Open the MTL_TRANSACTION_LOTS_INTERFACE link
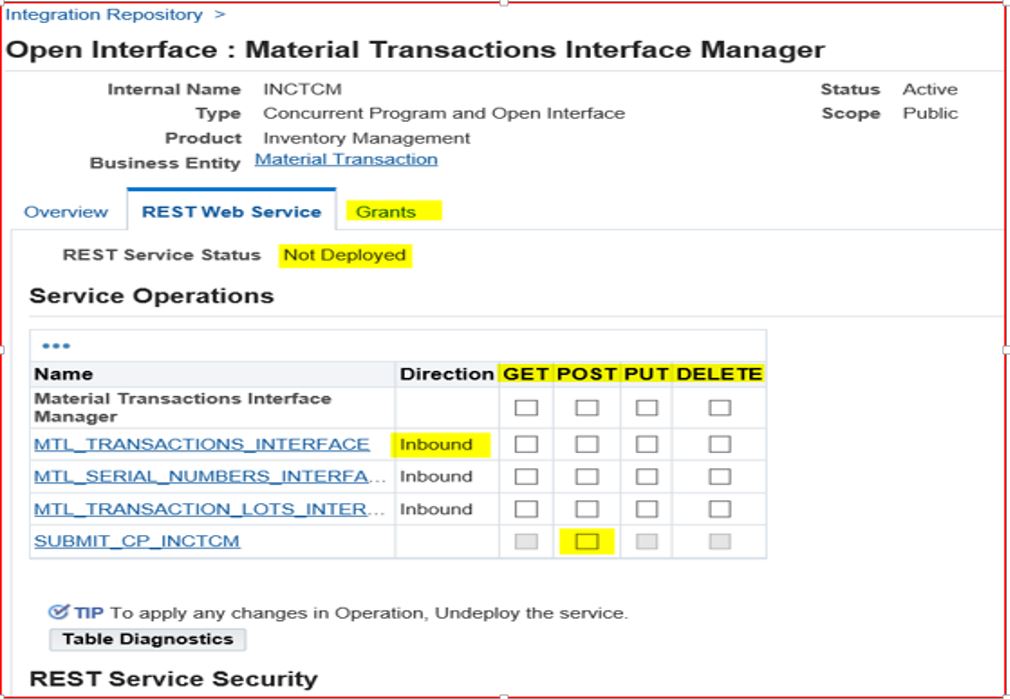Screen dimensions: 1010x699 tap(209, 509)
